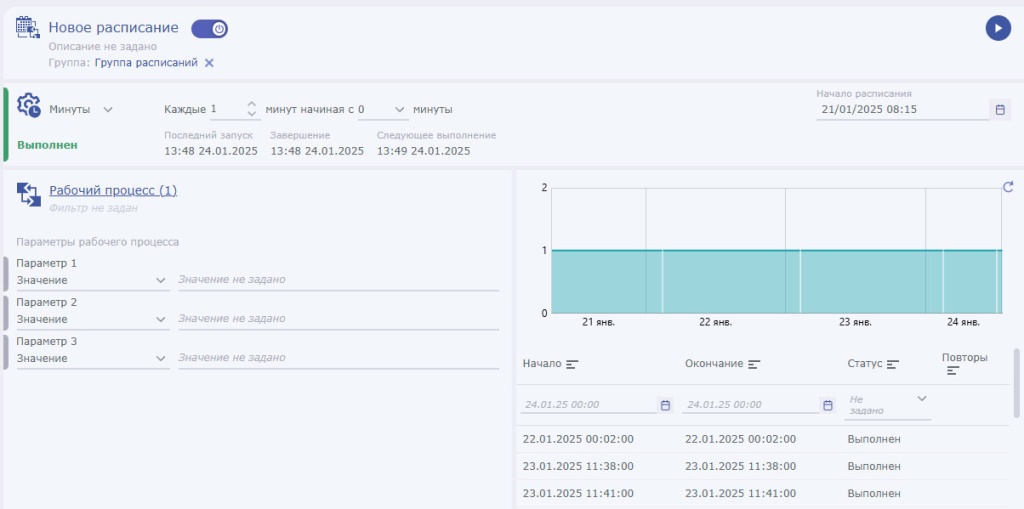This screenshot has width=1024, height=509.
Task: Open calendar picker for Начало расписания
Action: (x=1000, y=110)
